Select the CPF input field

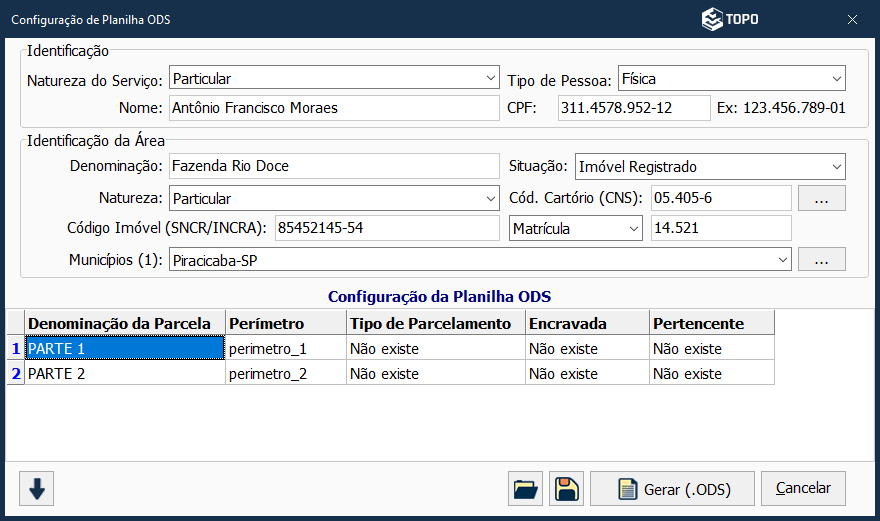(633, 108)
